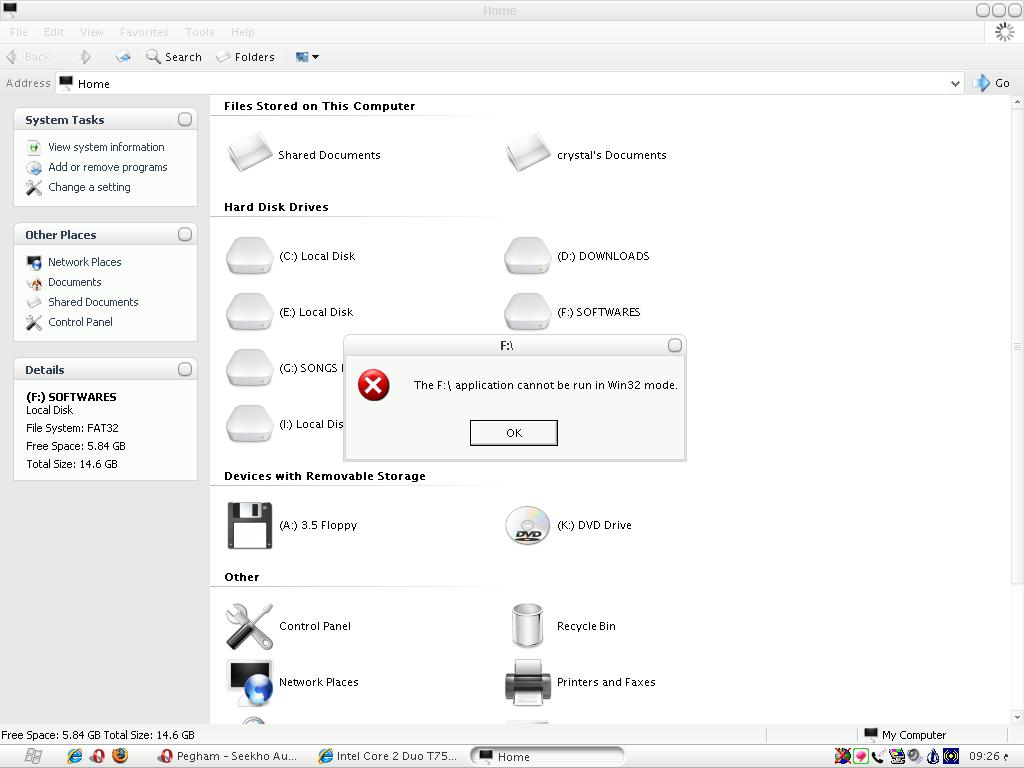Viewport: 1024px width, 768px height.
Task: Click the vertical scrollbar down arrow
Action: 1017,717
